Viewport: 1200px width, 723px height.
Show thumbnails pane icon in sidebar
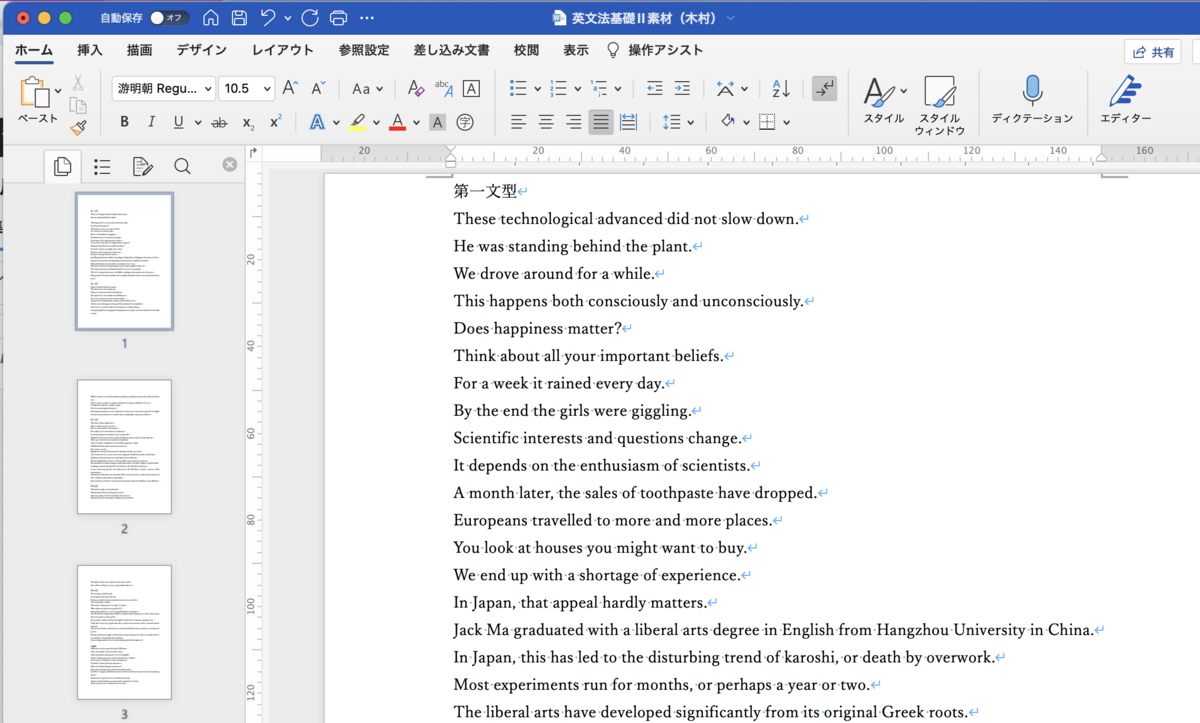[62, 166]
